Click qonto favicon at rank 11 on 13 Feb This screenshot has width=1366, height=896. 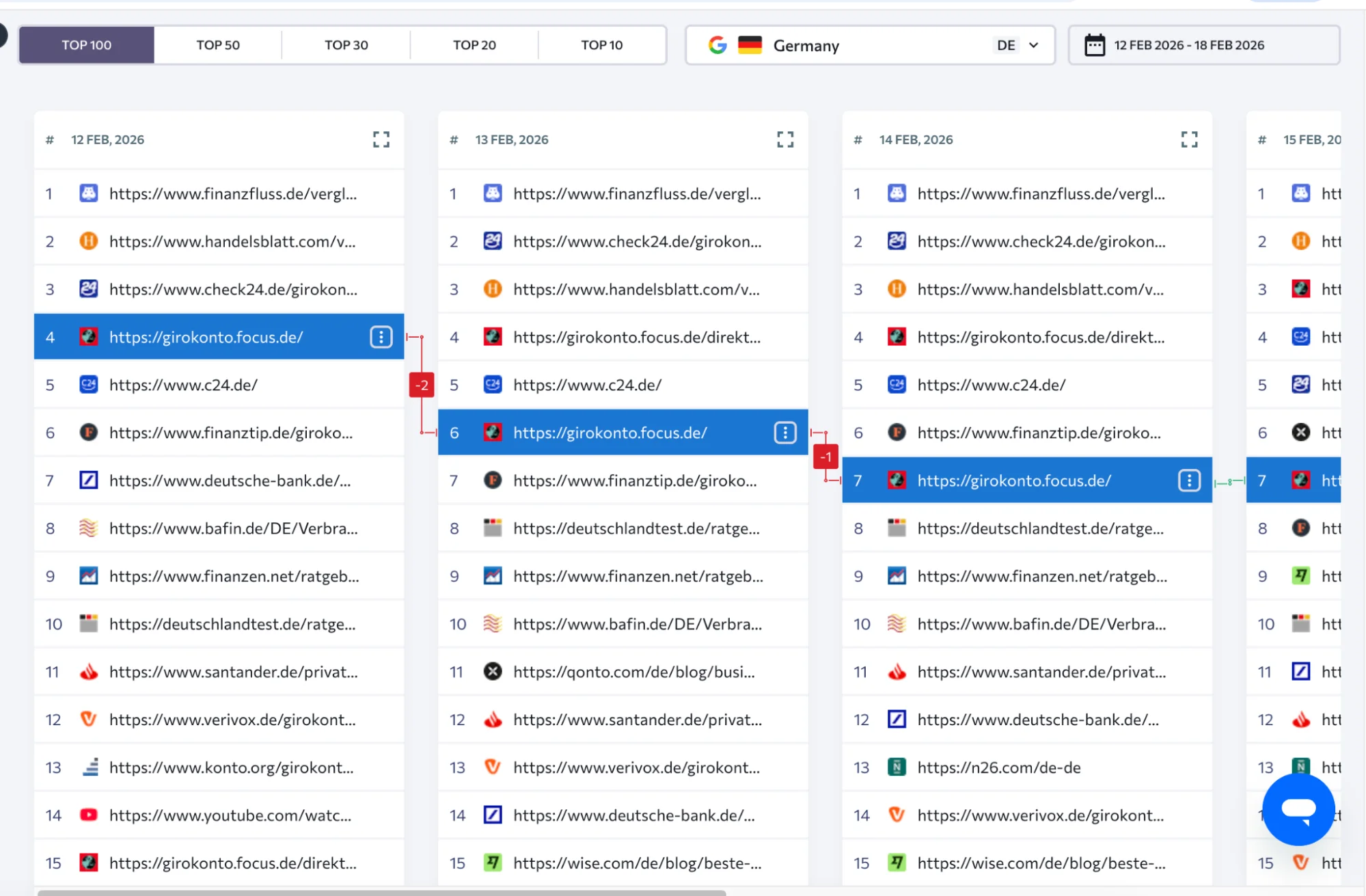click(493, 671)
